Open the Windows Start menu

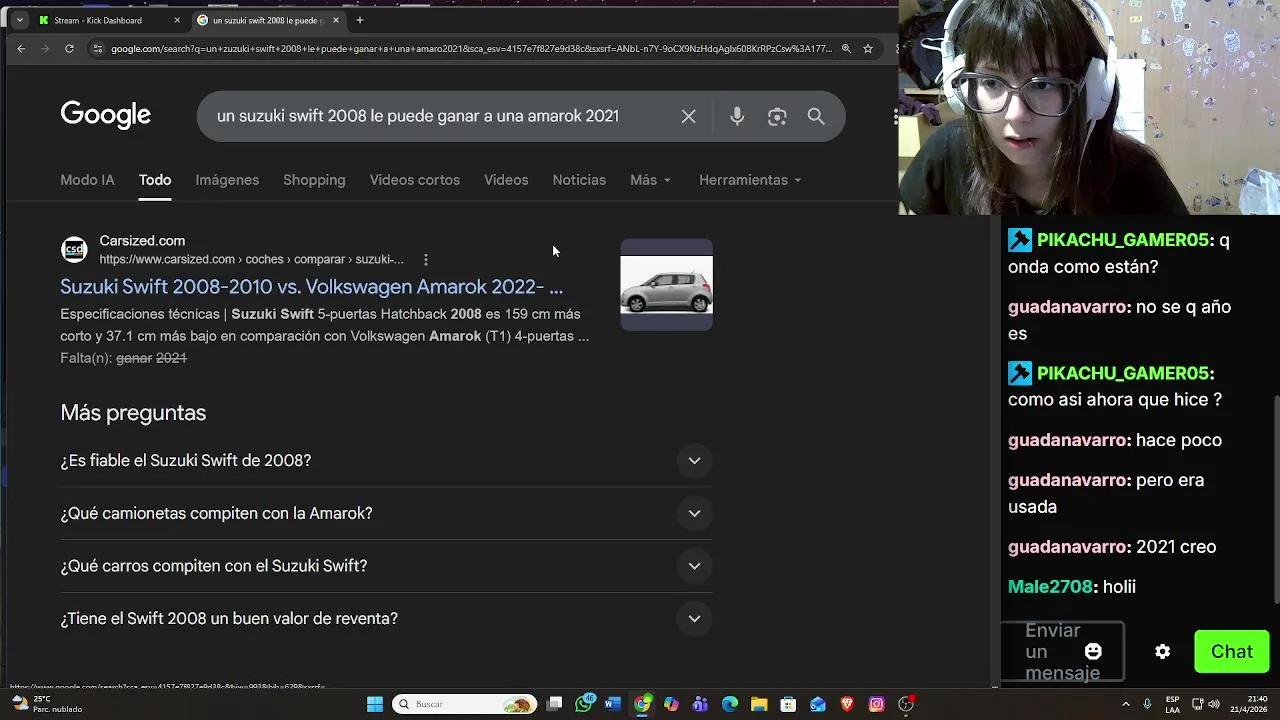pos(375,704)
